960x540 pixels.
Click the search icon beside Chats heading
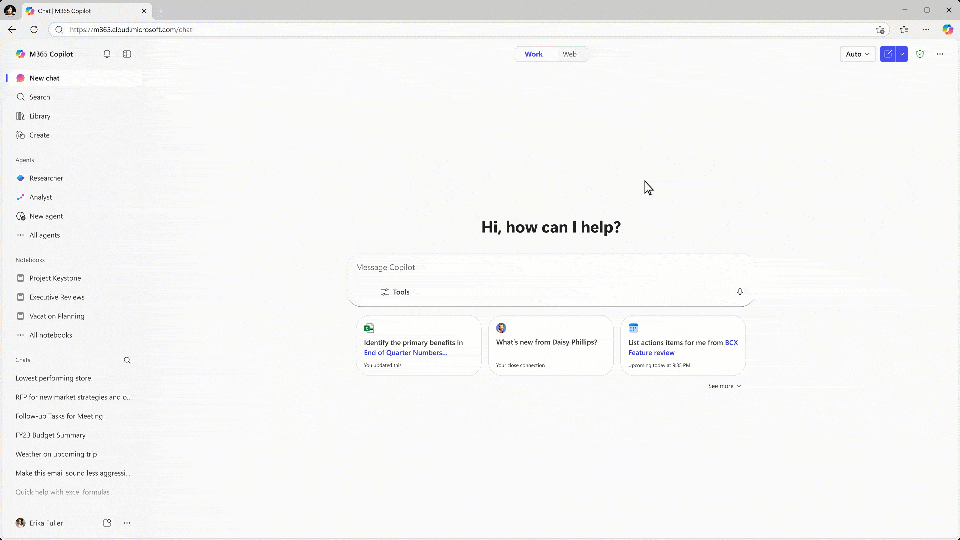[x=127, y=360]
